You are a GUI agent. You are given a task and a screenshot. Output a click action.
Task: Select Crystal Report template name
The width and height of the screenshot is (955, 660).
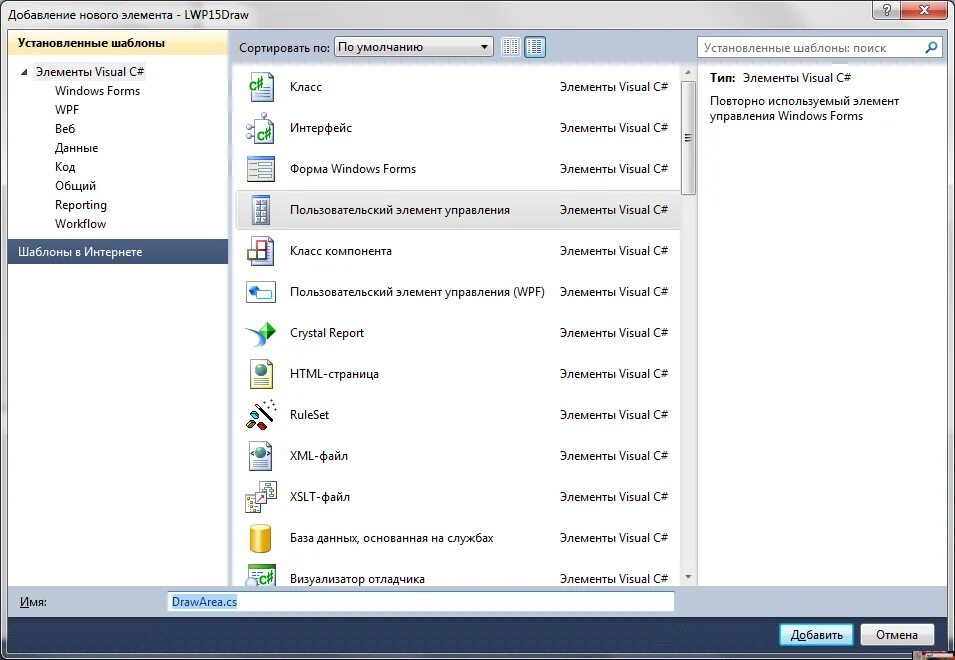click(x=327, y=333)
